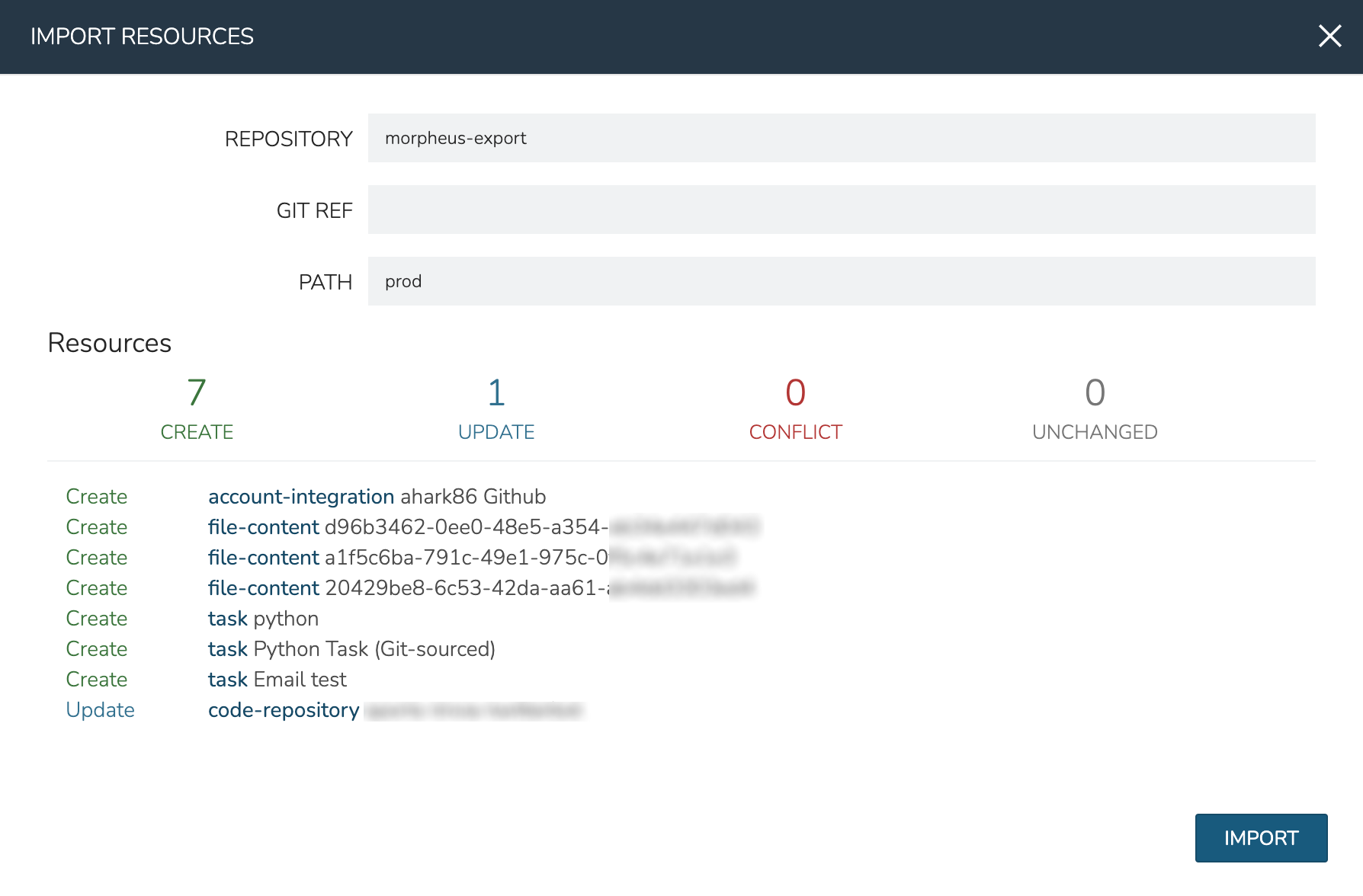1363x896 pixels.
Task: Click into the Git Ref field
Action: (x=841, y=210)
